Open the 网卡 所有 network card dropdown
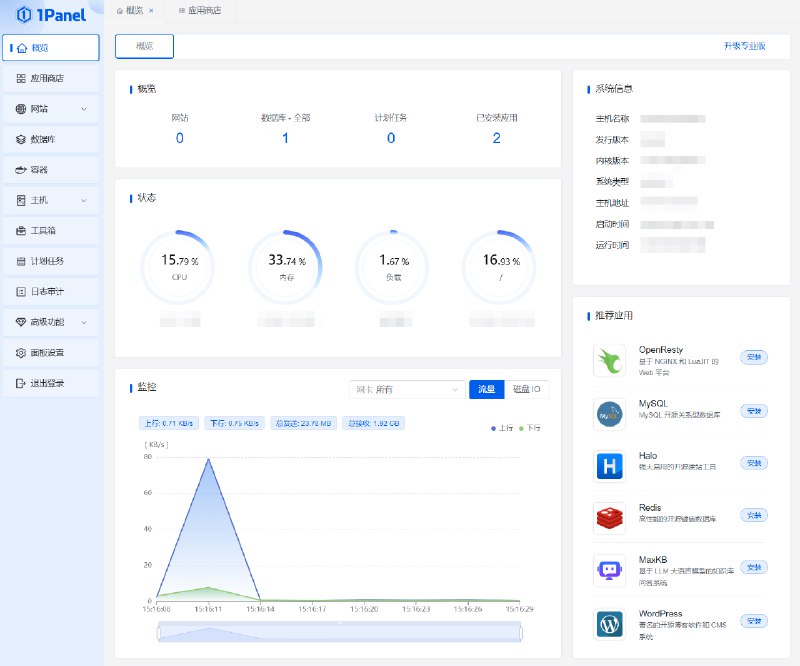The width and height of the screenshot is (800, 666). (x=407, y=390)
